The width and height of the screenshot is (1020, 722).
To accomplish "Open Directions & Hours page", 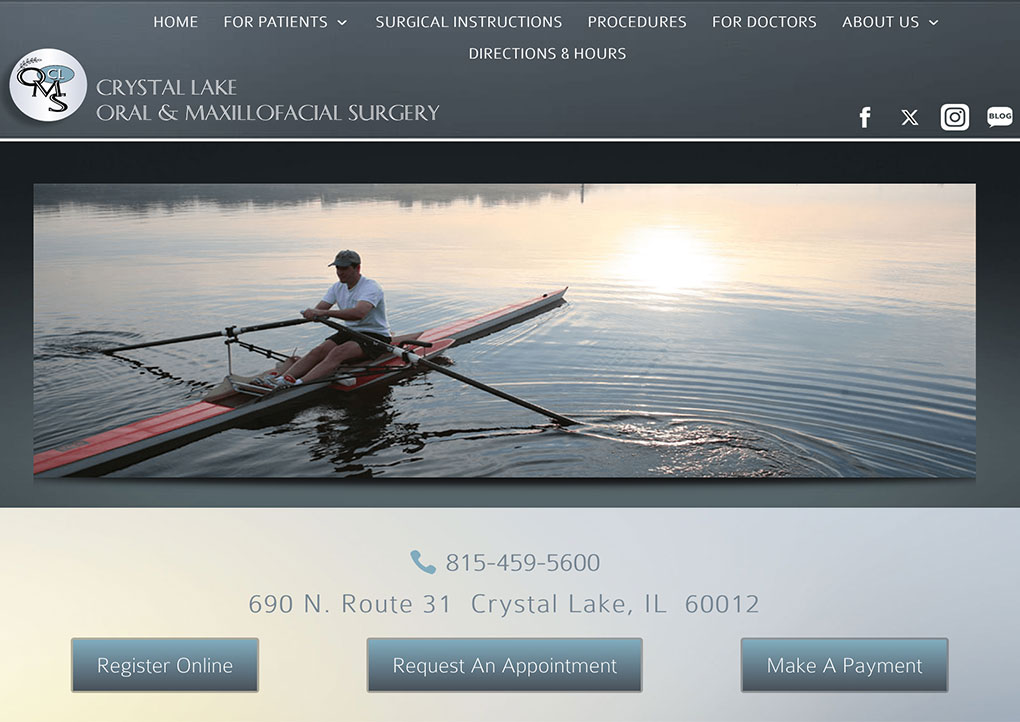I will pos(547,53).
